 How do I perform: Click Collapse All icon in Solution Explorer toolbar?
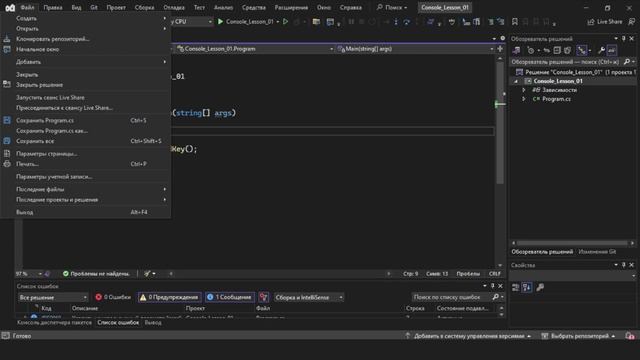[557, 51]
